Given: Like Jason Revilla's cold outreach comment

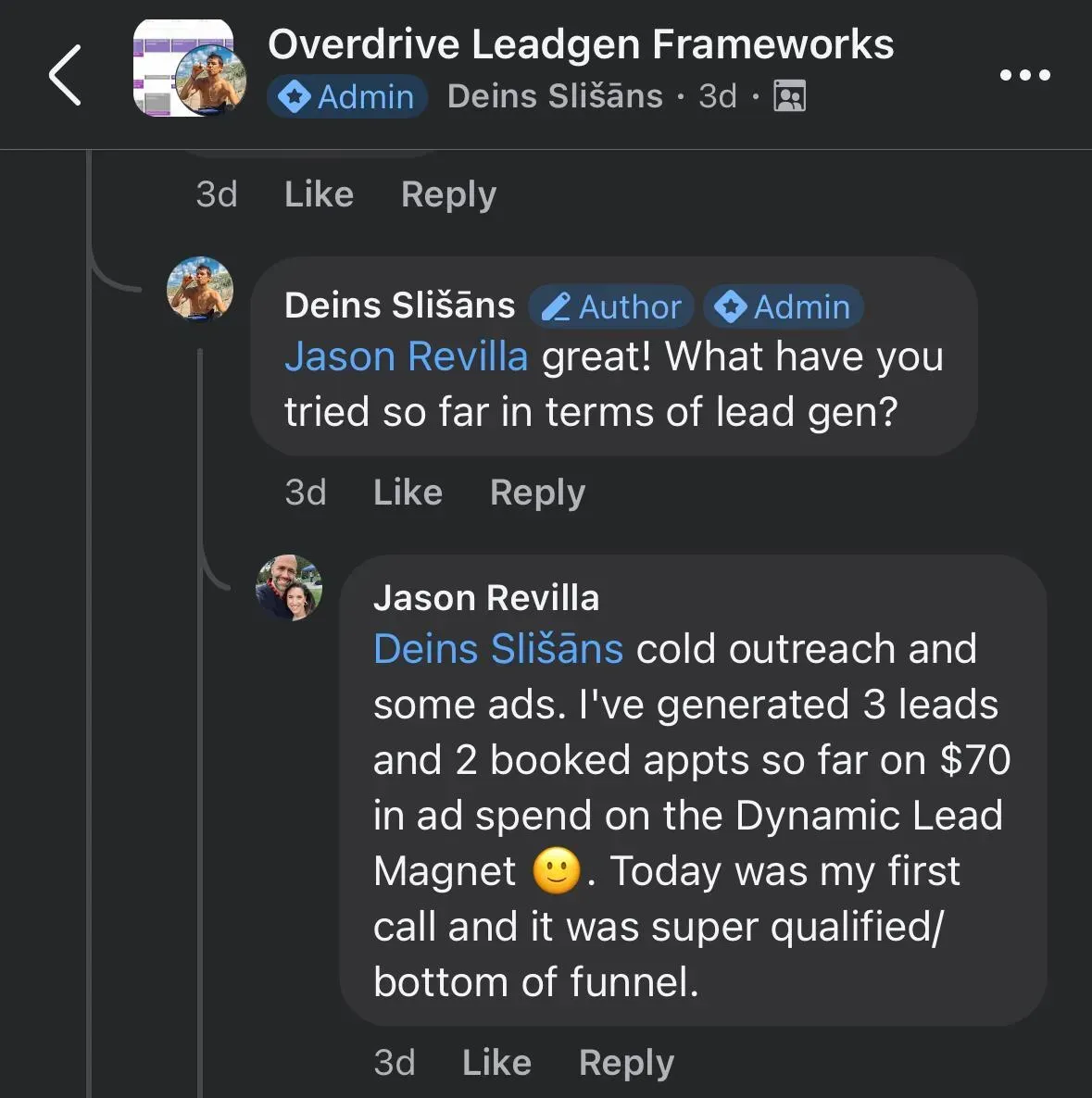Looking at the screenshot, I should pos(496,1063).
